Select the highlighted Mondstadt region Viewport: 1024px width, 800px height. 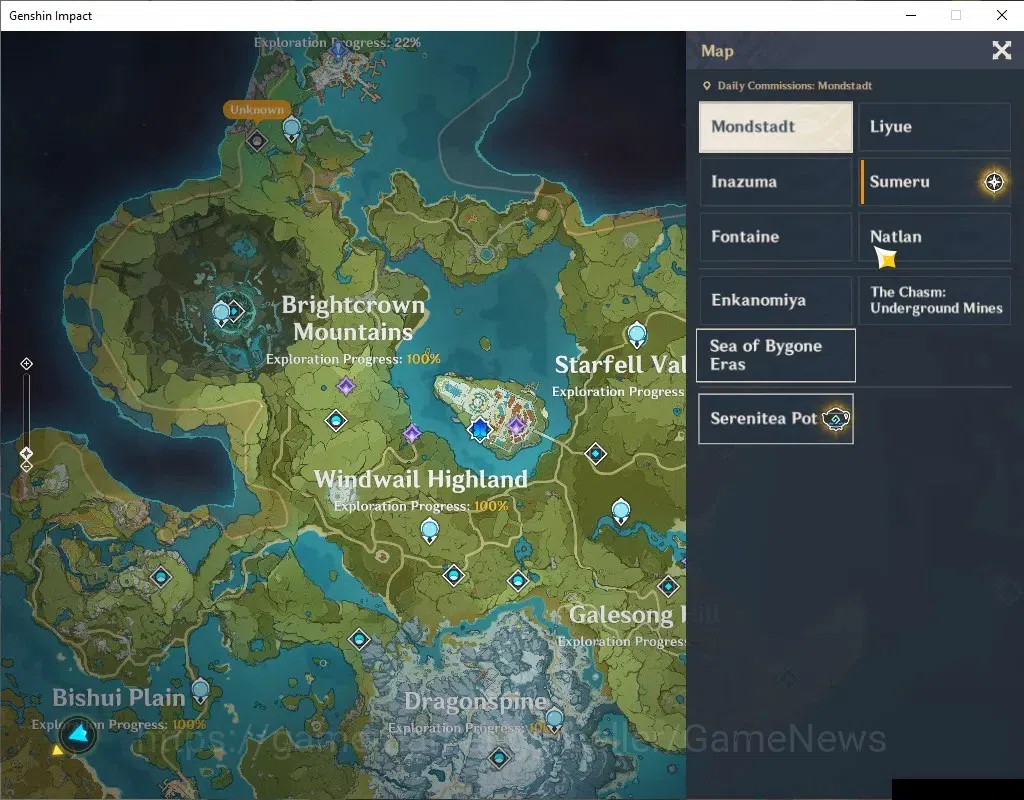coord(776,127)
